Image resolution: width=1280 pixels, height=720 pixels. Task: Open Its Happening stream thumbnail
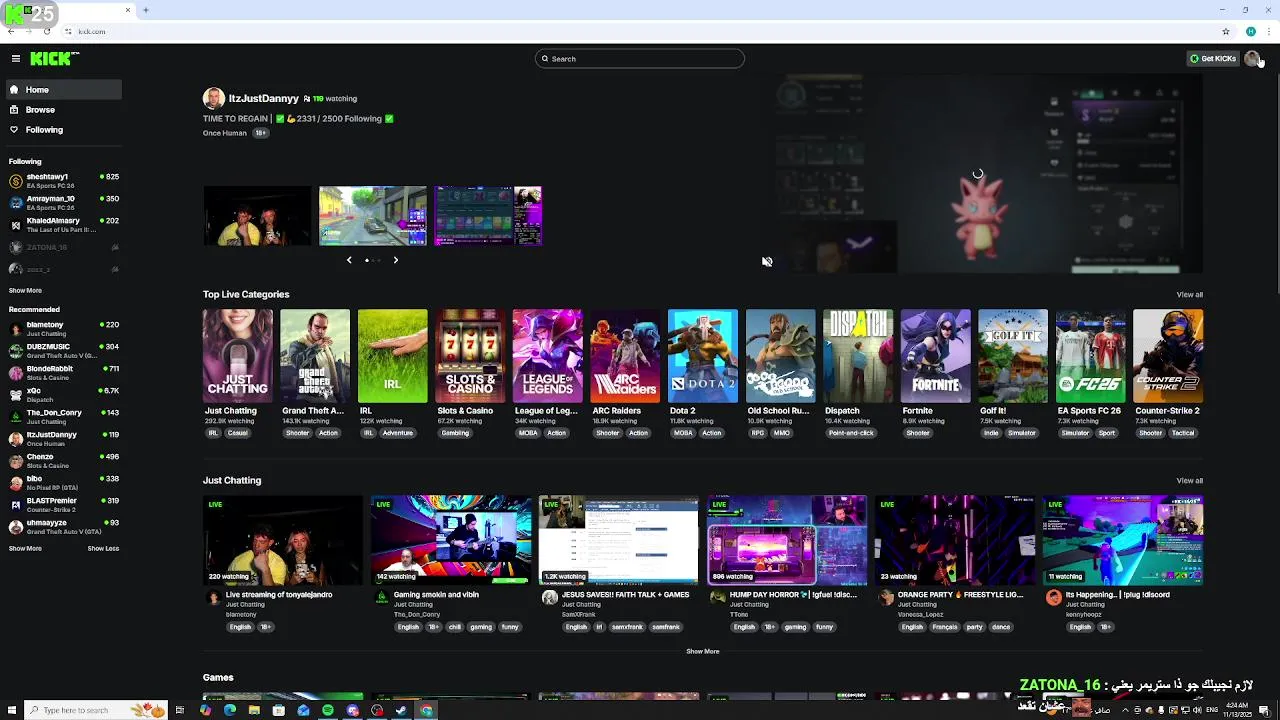click(x=1123, y=540)
